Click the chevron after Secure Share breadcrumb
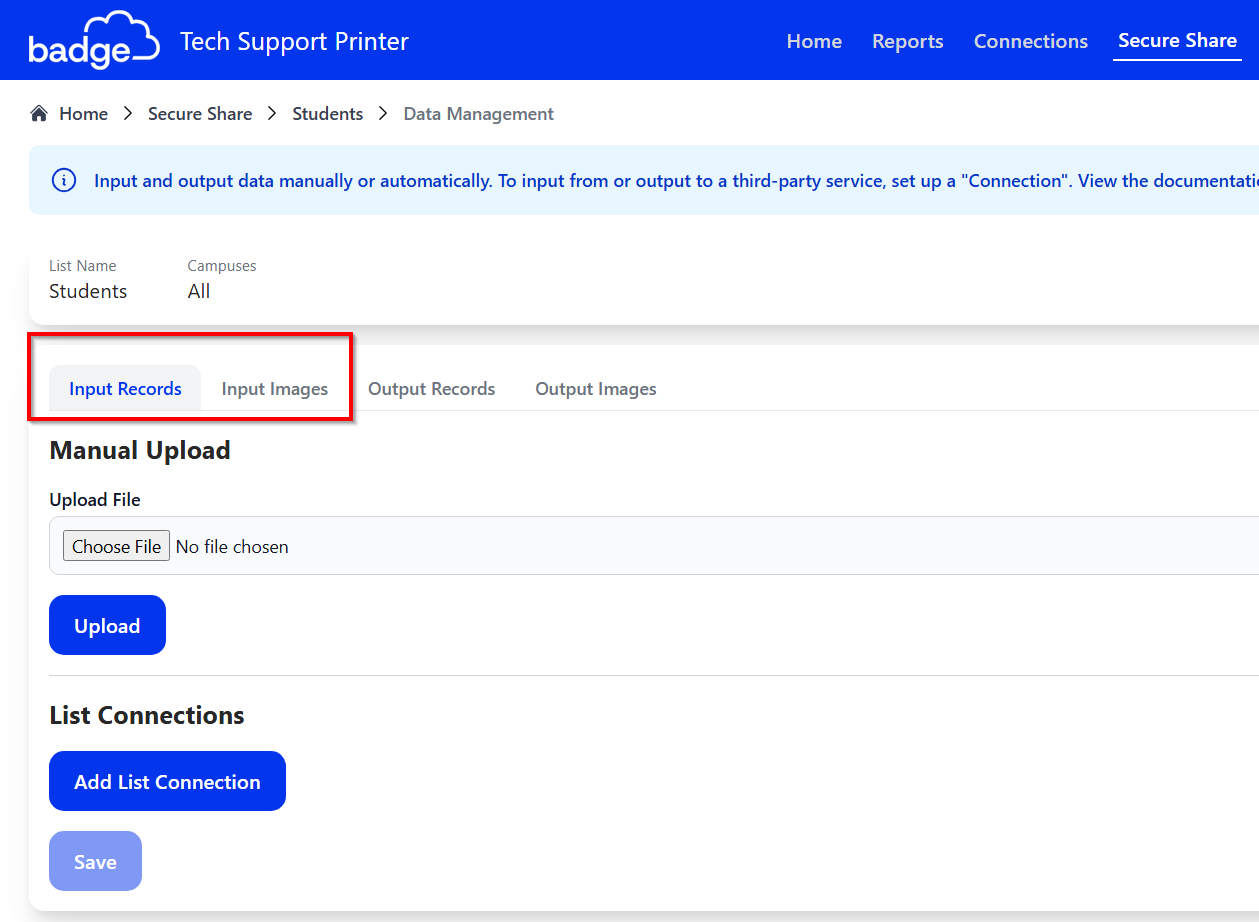Viewport: 1259px width, 922px height. coord(272,114)
